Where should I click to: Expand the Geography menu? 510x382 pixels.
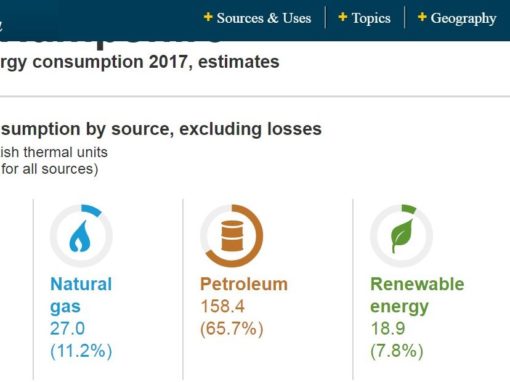click(457, 18)
